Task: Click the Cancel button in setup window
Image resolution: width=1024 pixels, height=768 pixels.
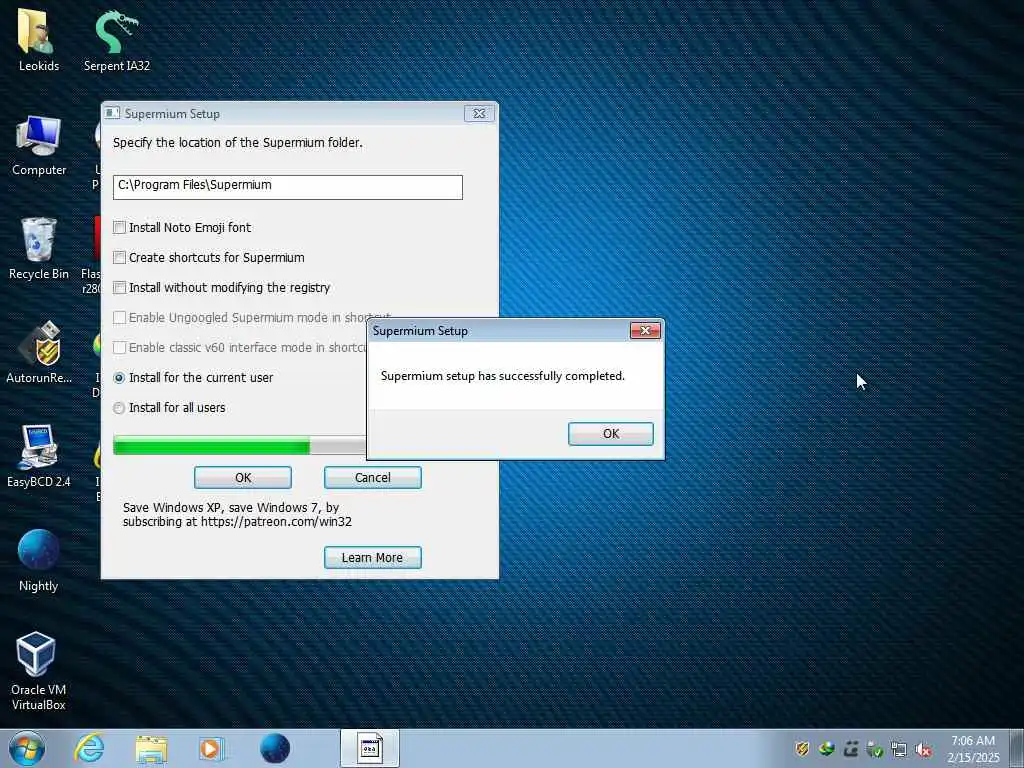Action: coord(372,477)
